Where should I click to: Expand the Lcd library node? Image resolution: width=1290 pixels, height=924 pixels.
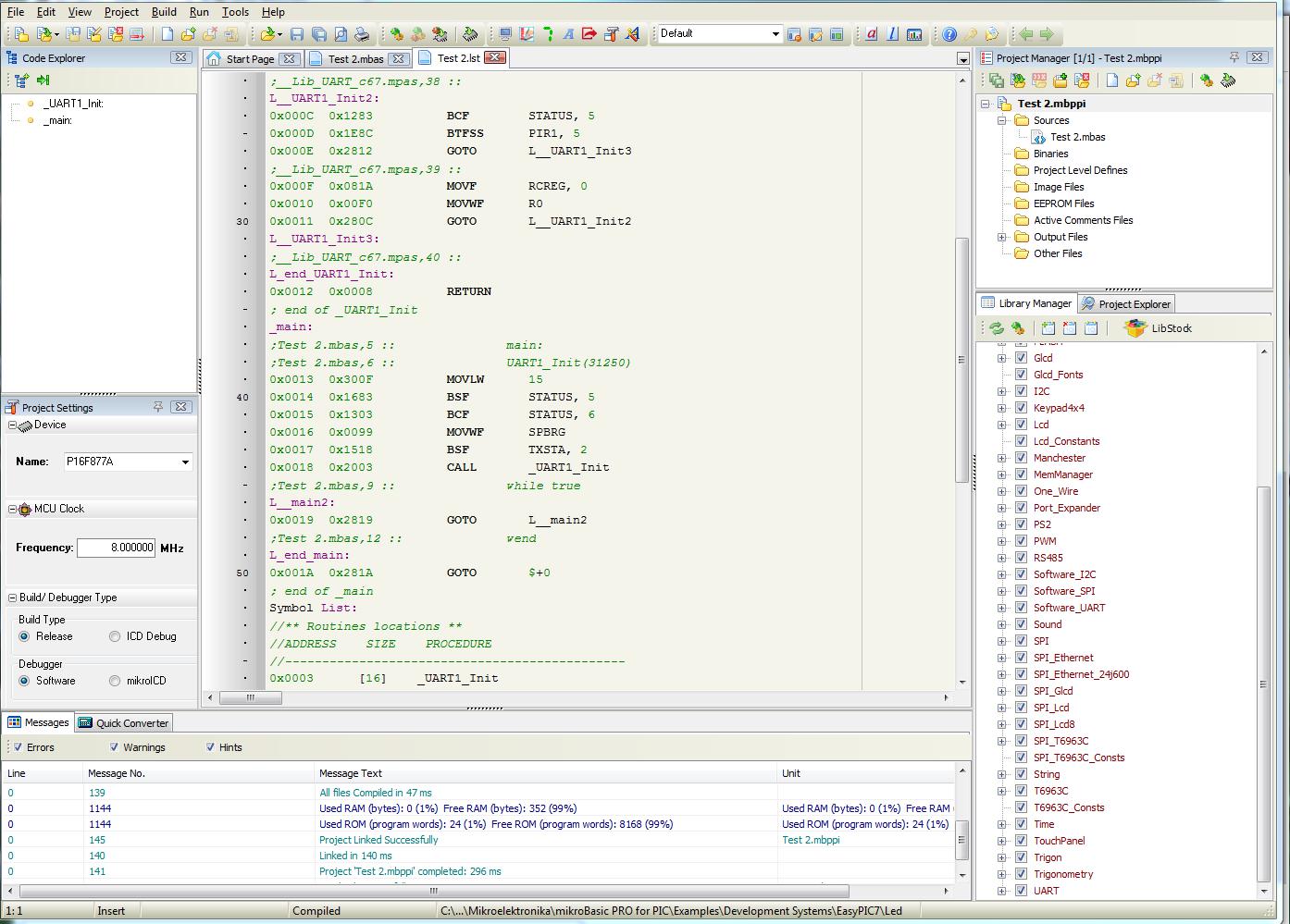(x=1001, y=425)
